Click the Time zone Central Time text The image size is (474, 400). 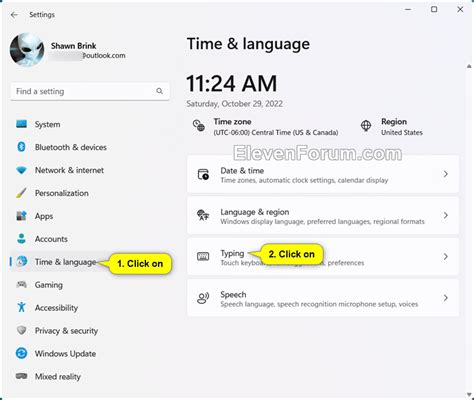tap(276, 133)
